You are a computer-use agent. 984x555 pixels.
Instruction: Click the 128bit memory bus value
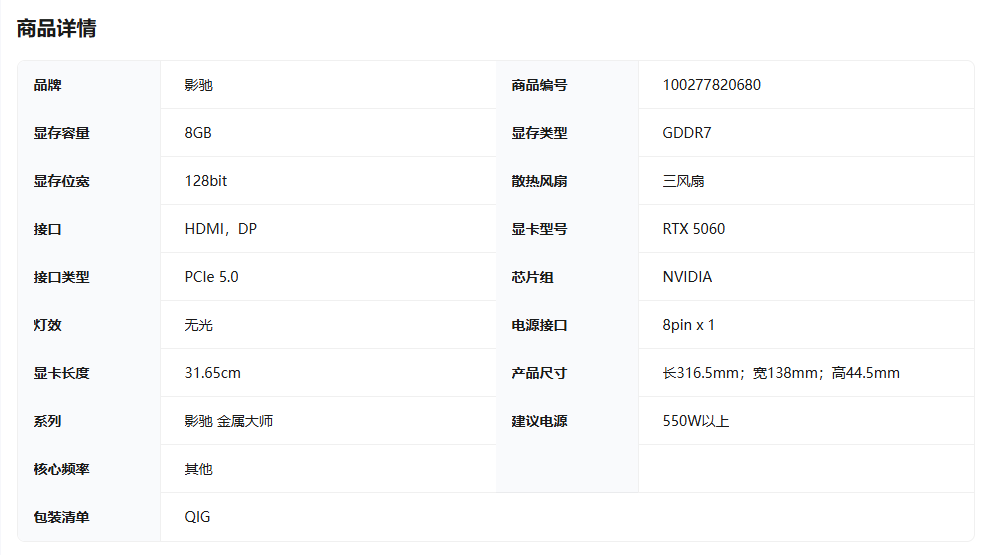[206, 181]
